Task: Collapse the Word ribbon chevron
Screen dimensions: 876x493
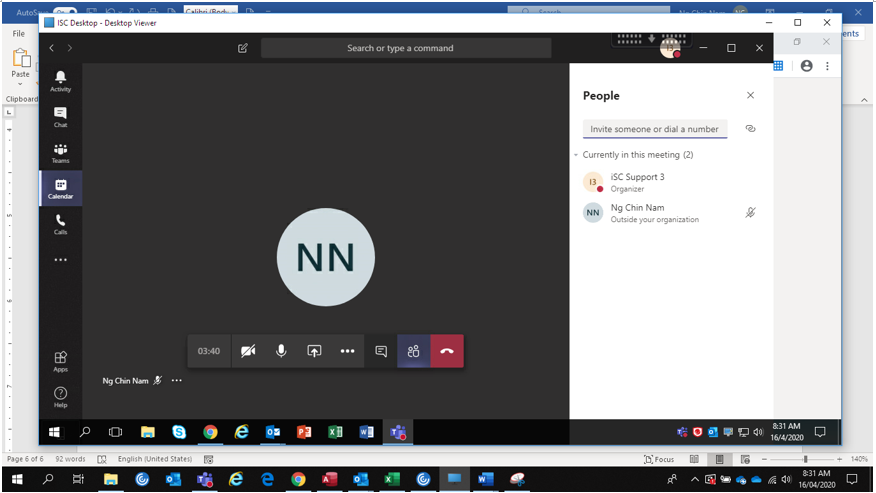Action: 864,100
